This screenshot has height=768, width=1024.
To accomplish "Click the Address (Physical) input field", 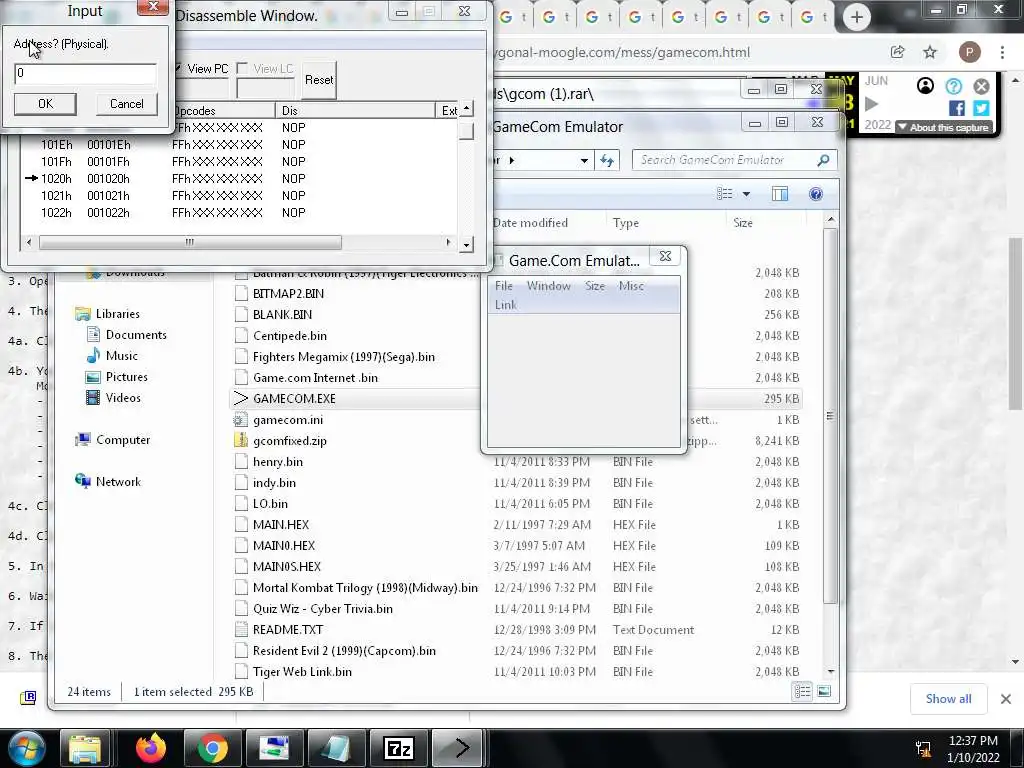I will pyautogui.click(x=85, y=73).
